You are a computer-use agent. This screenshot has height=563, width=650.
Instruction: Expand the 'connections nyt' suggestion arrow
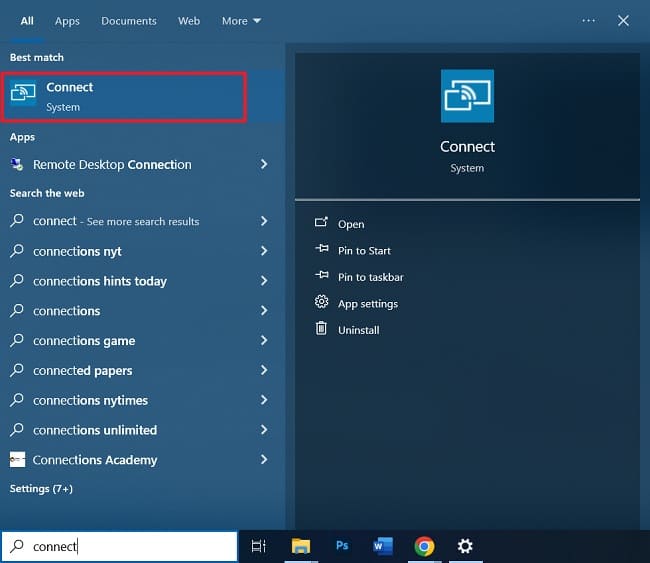pyautogui.click(x=264, y=251)
